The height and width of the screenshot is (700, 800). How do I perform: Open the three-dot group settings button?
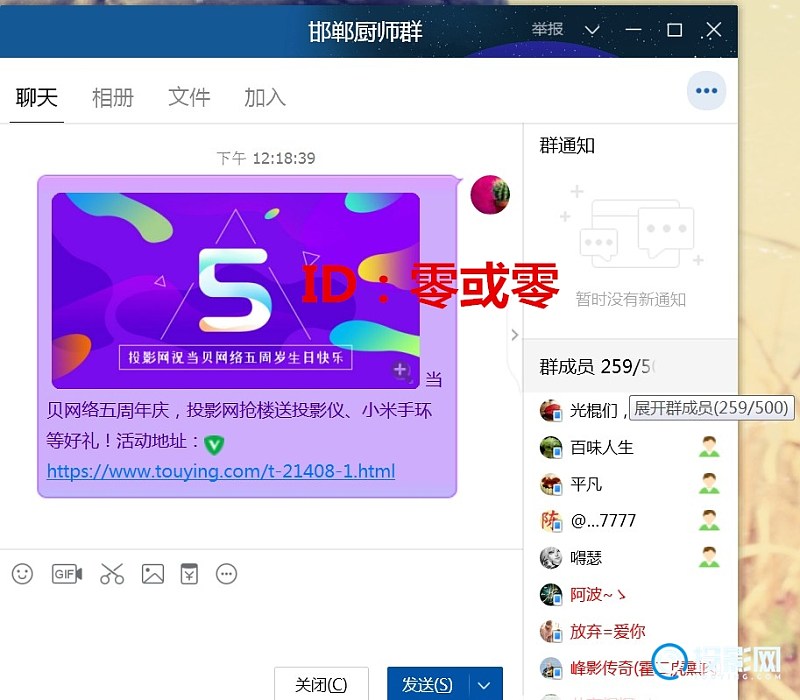[x=707, y=91]
